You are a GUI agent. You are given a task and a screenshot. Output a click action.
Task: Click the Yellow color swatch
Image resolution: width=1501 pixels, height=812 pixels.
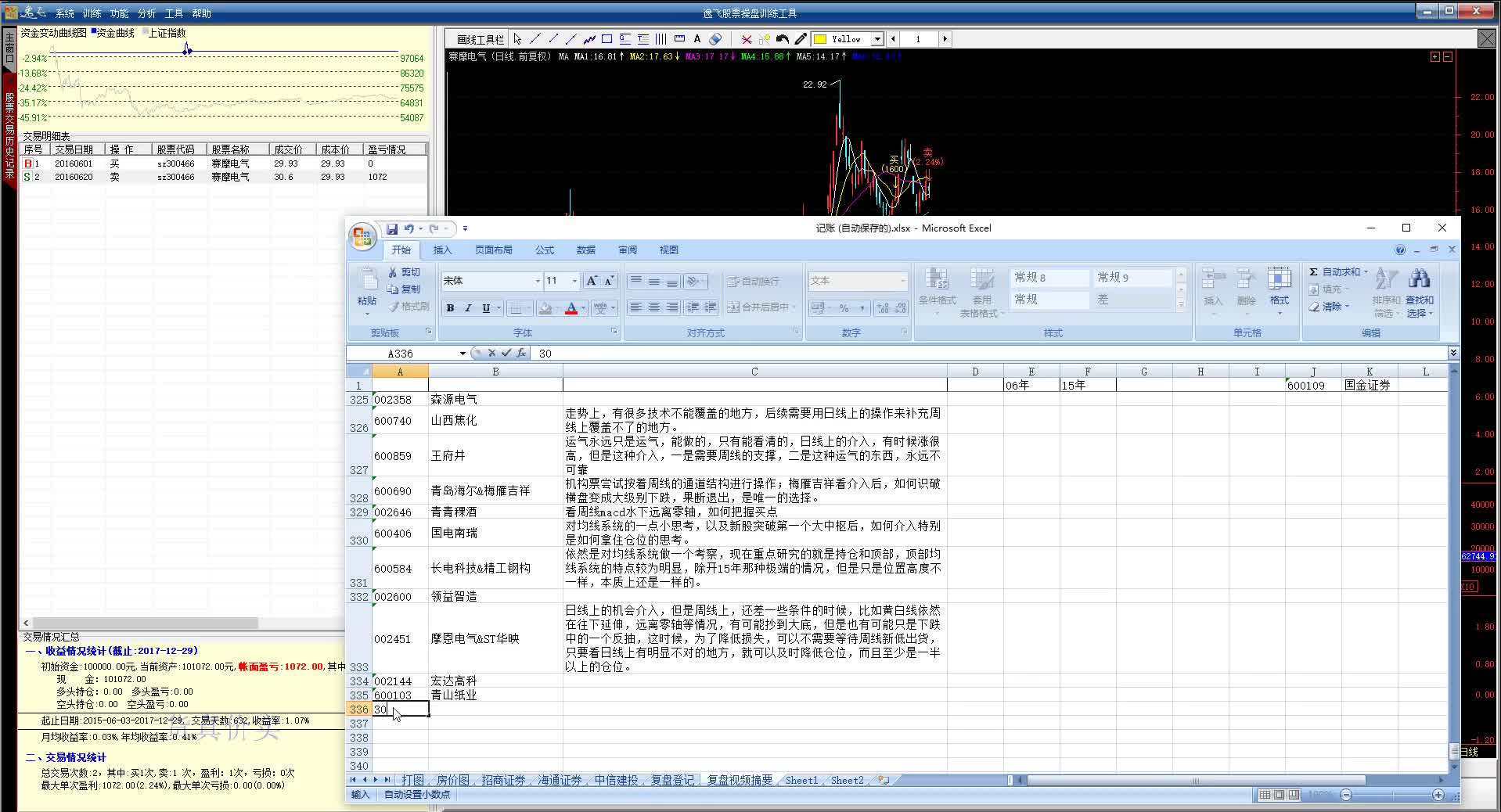[820, 39]
